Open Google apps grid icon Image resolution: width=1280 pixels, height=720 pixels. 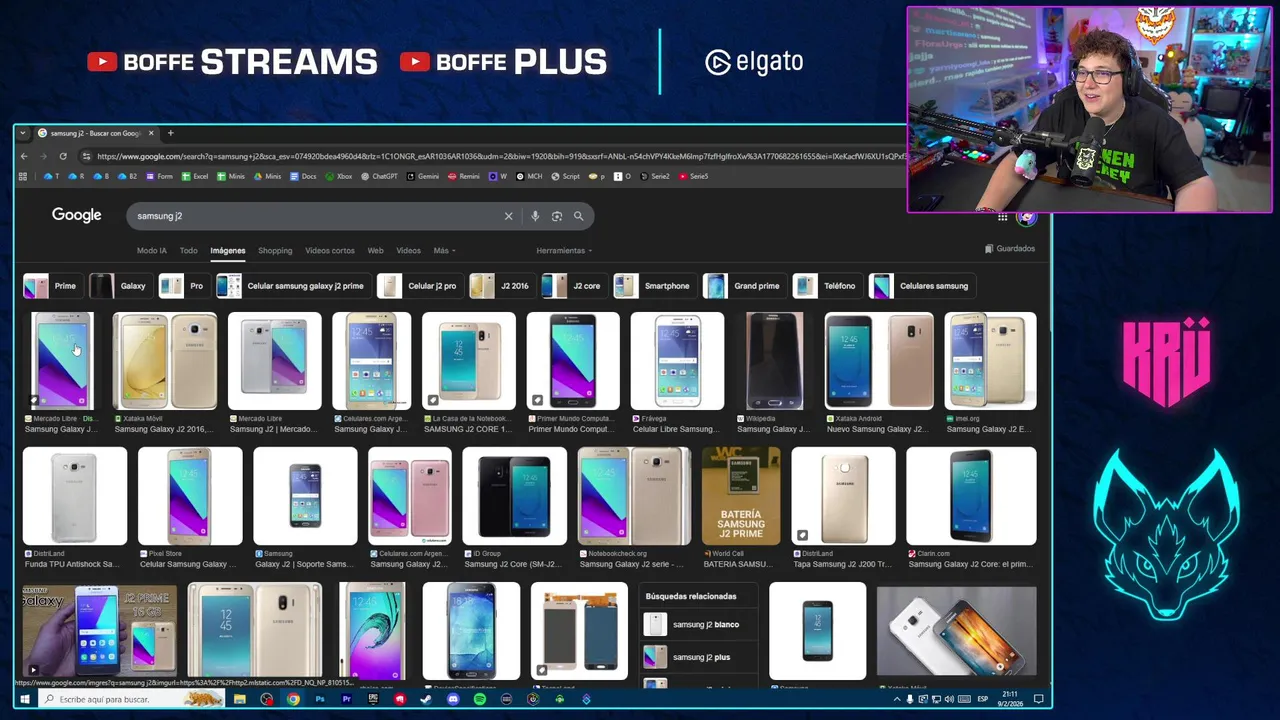click(1002, 217)
